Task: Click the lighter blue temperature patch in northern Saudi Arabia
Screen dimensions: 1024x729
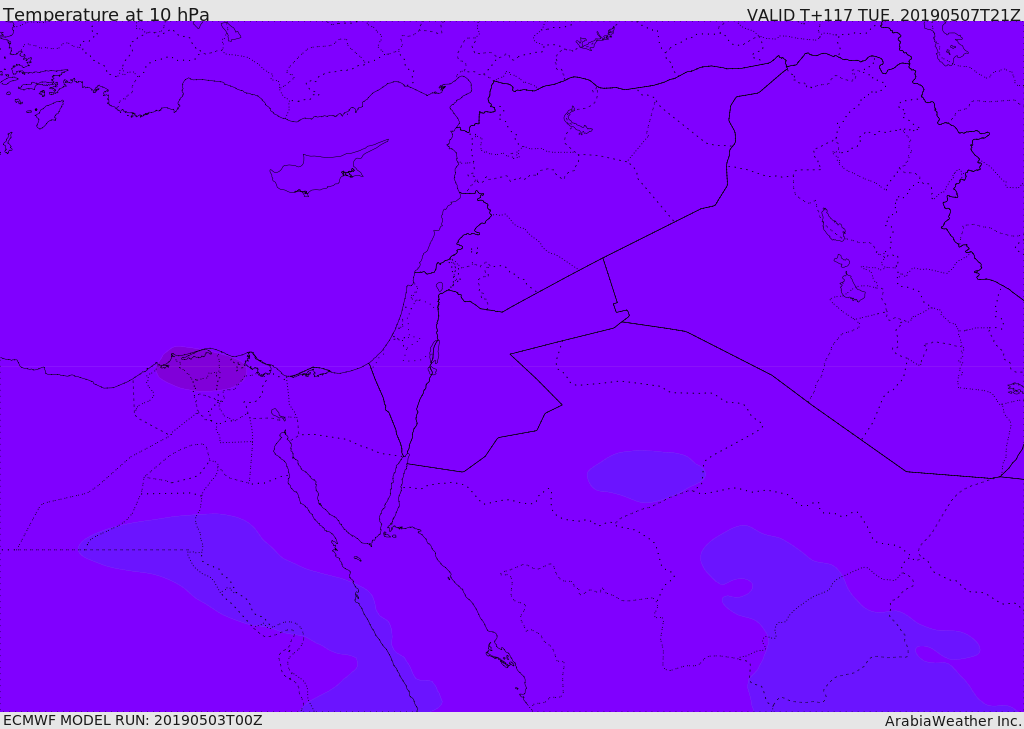Action: click(x=645, y=476)
